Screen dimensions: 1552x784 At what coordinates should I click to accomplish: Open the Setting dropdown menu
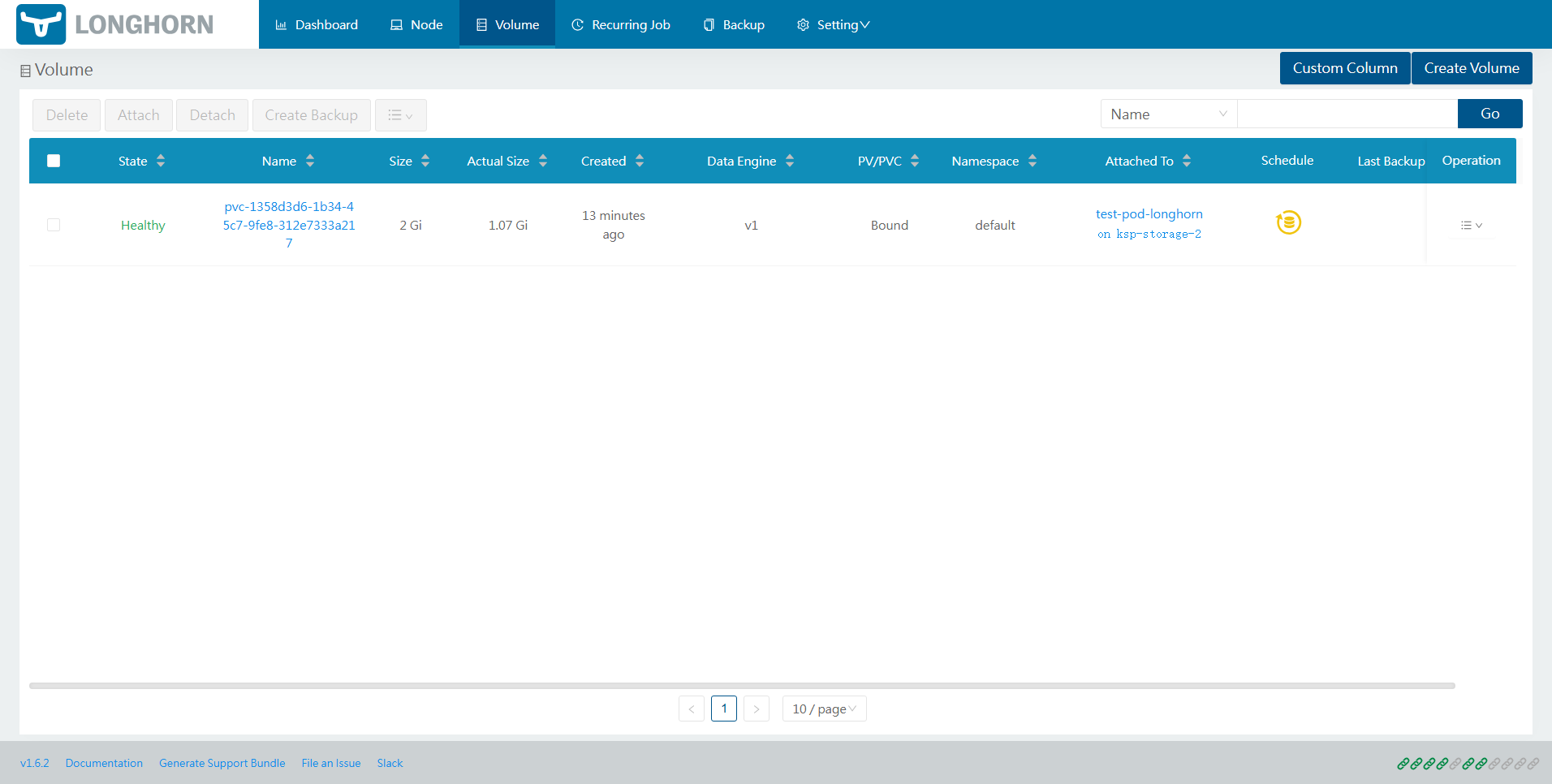pos(833,24)
